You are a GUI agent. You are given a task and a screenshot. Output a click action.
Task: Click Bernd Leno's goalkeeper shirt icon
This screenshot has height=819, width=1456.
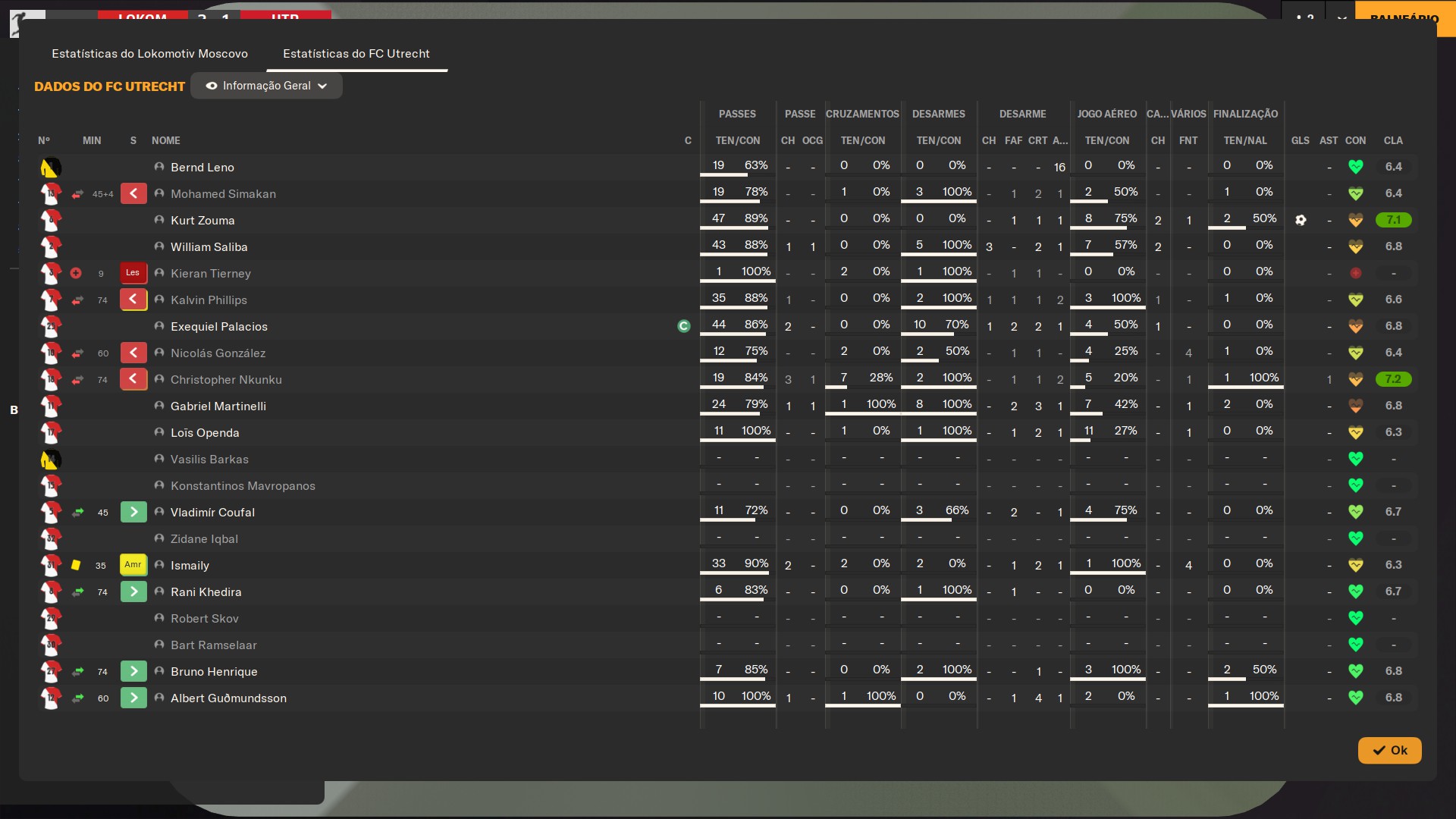pos(51,167)
